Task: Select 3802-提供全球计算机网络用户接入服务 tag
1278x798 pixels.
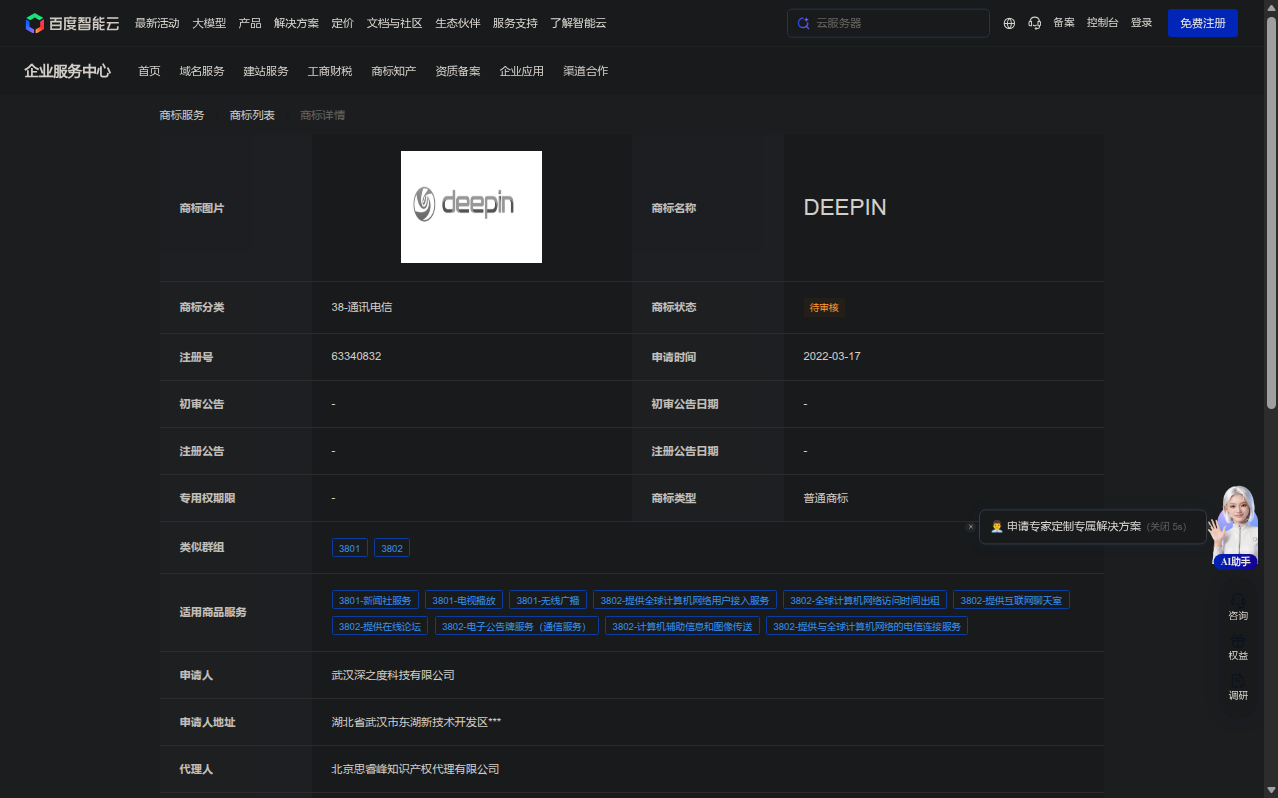Action: point(685,600)
